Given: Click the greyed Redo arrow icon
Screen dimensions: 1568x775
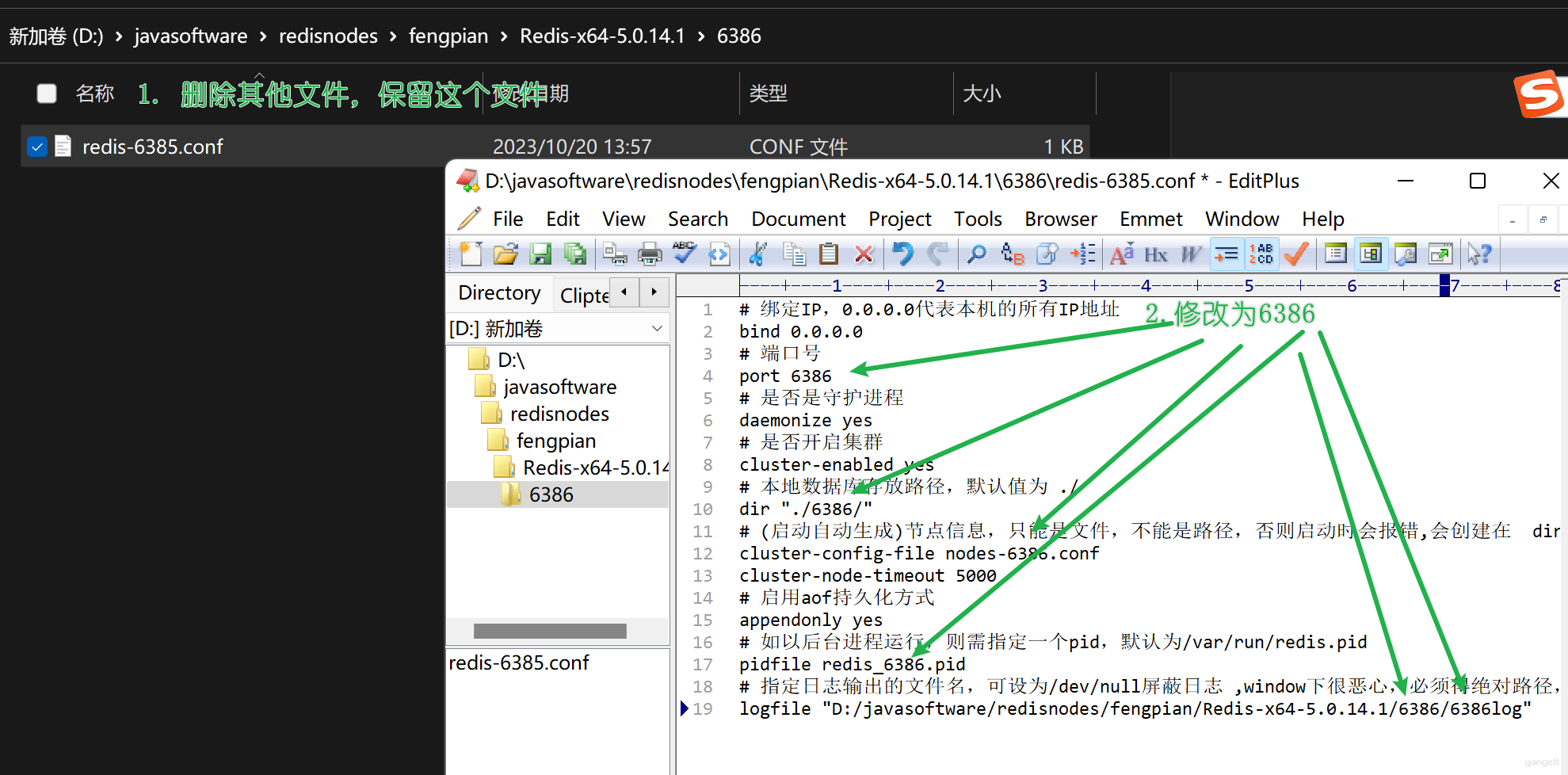Looking at the screenshot, I should coord(938,254).
